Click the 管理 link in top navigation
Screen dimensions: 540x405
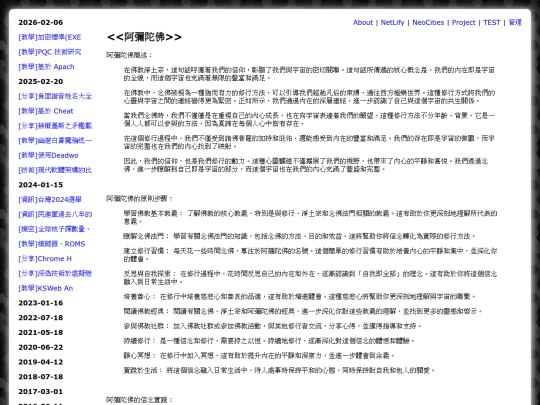click(x=515, y=23)
